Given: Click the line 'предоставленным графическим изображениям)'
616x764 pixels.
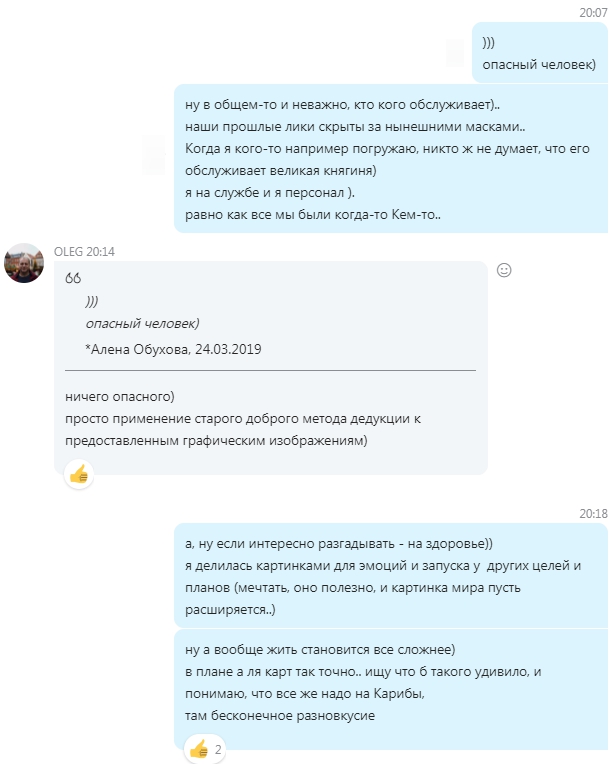Looking at the screenshot, I should click(x=216, y=441).
